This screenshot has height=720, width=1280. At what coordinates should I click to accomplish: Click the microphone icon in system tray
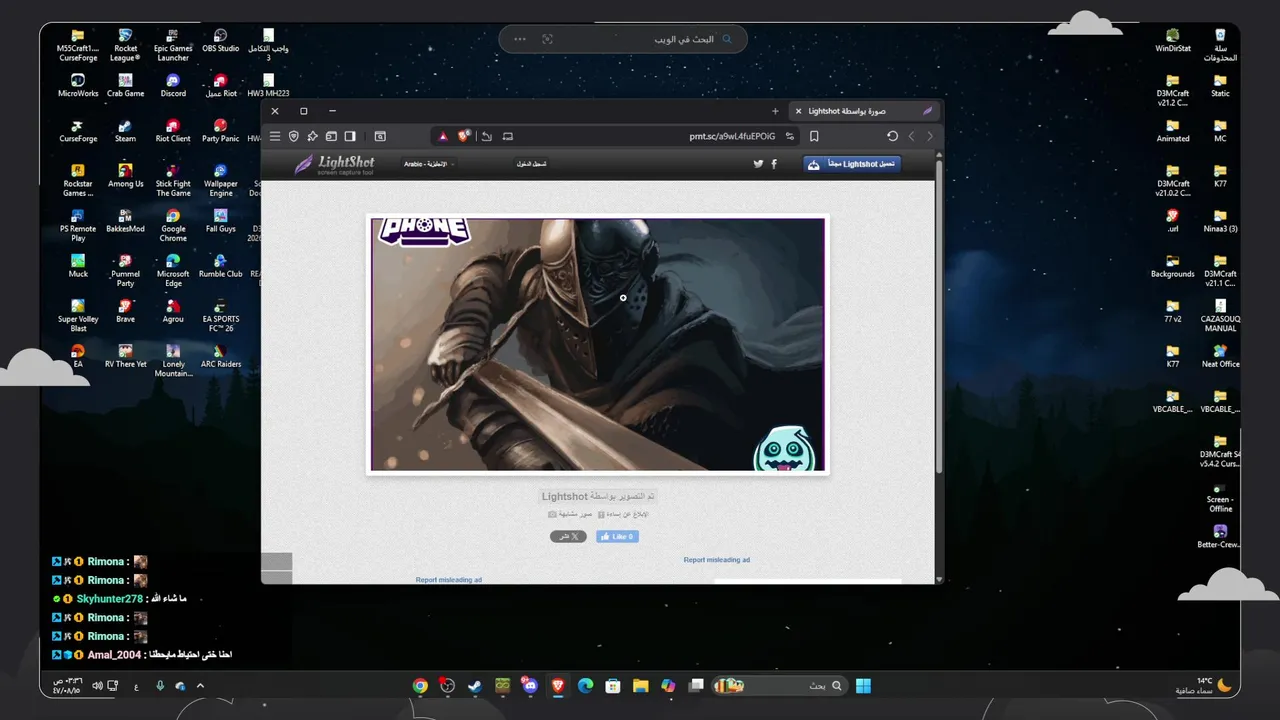(x=160, y=686)
